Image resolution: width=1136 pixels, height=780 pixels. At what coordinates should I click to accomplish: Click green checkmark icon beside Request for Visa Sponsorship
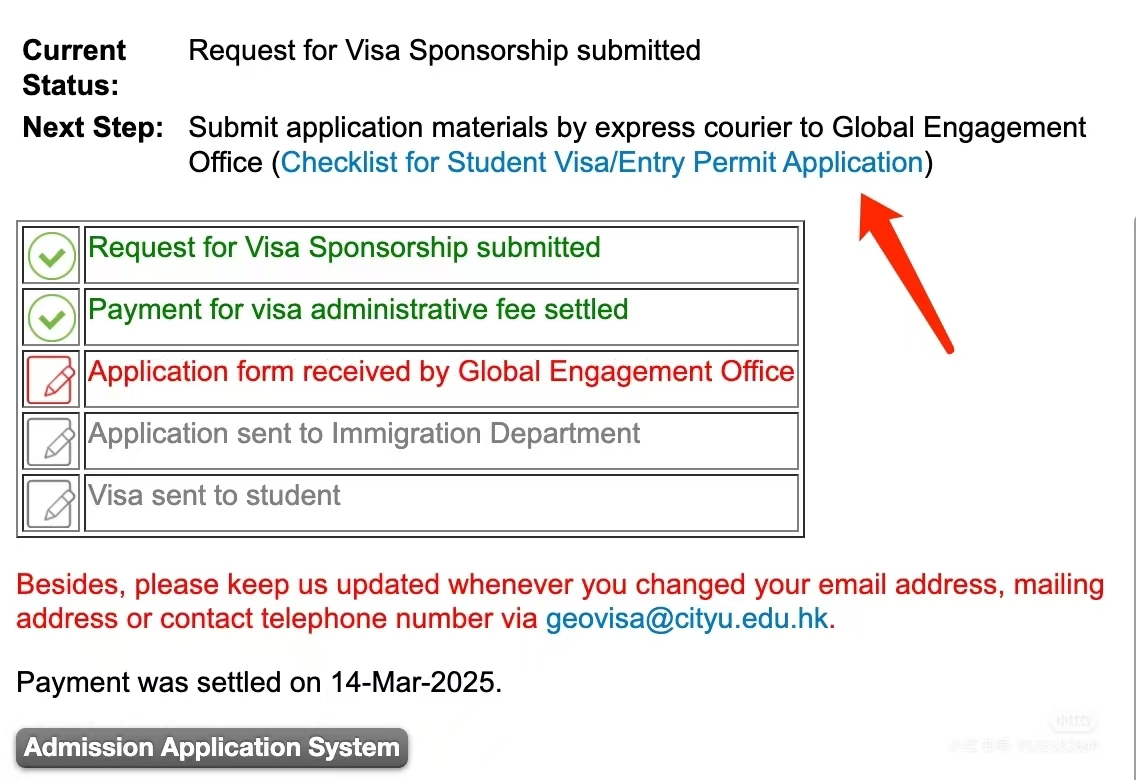[x=51, y=256]
